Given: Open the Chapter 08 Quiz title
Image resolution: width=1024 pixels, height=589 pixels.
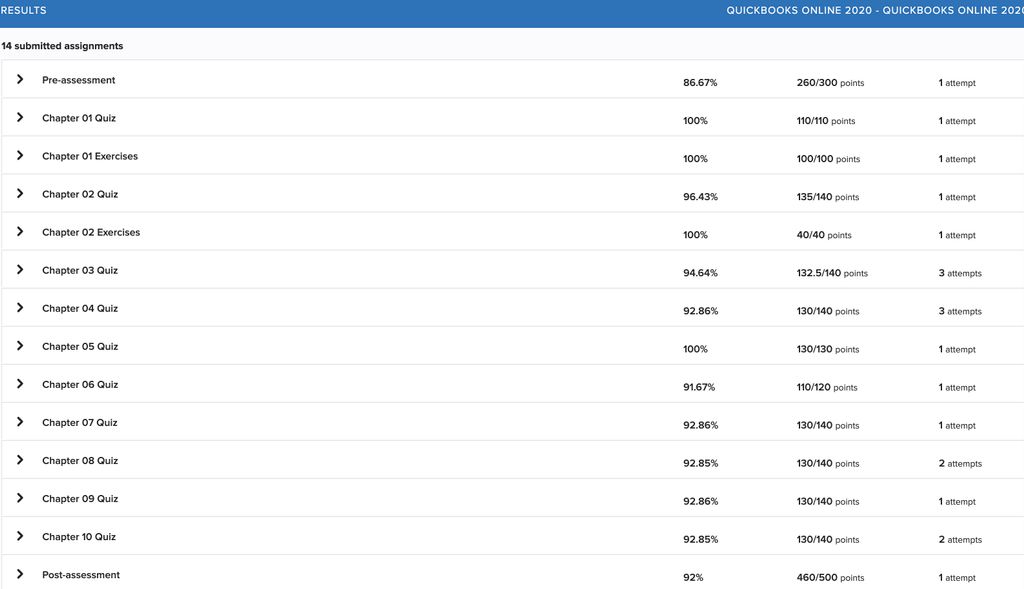Looking at the screenshot, I should 80,461.
